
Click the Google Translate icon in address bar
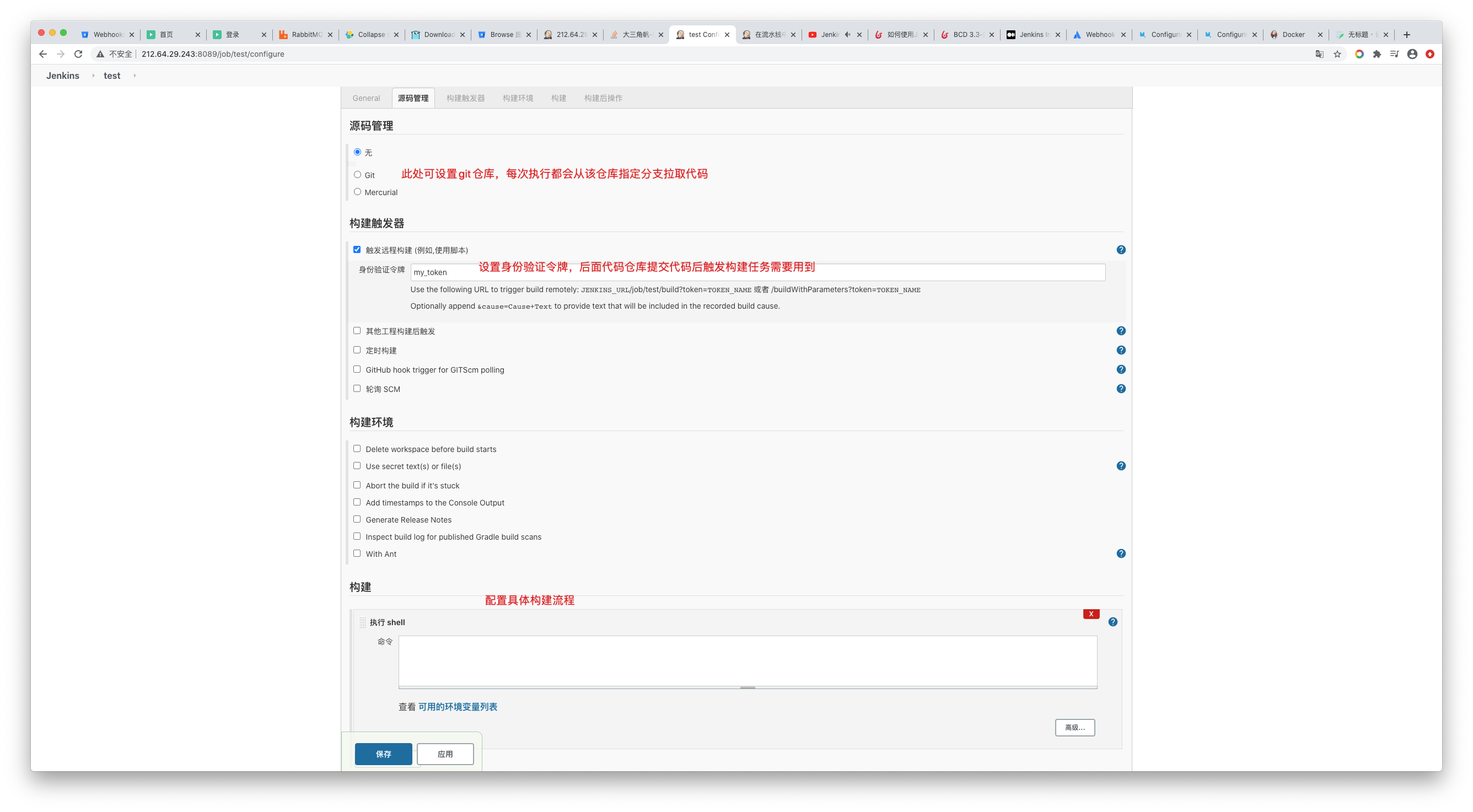click(x=1319, y=54)
